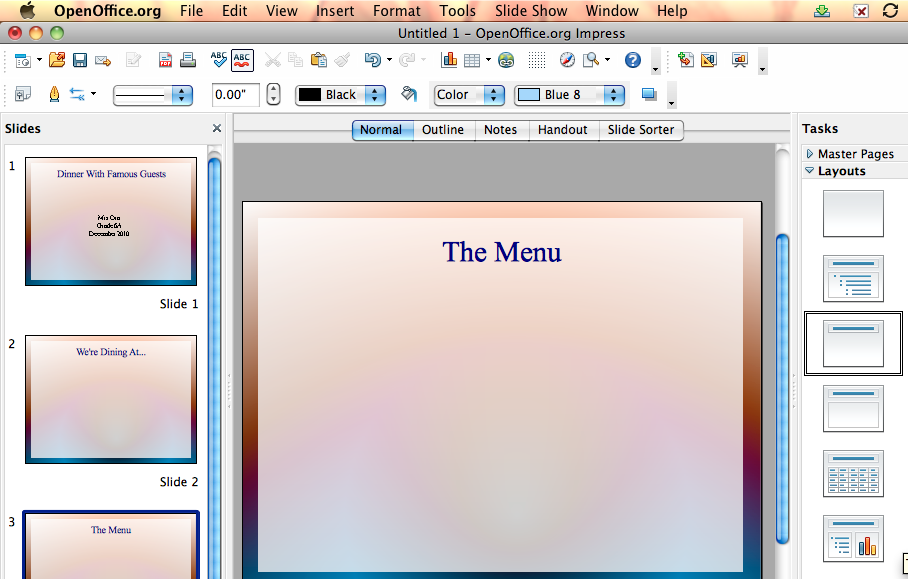908x579 pixels.
Task: Open the Black line color dropdown
Action: click(x=340, y=95)
